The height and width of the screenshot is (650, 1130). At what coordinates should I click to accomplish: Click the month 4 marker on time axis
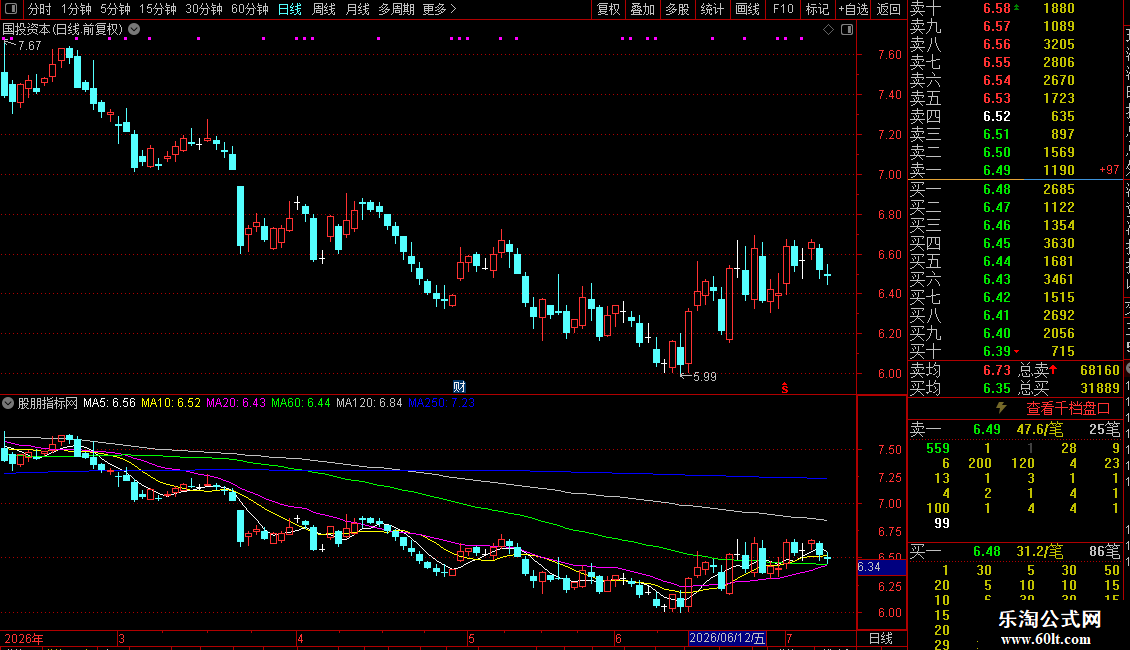tap(301, 638)
